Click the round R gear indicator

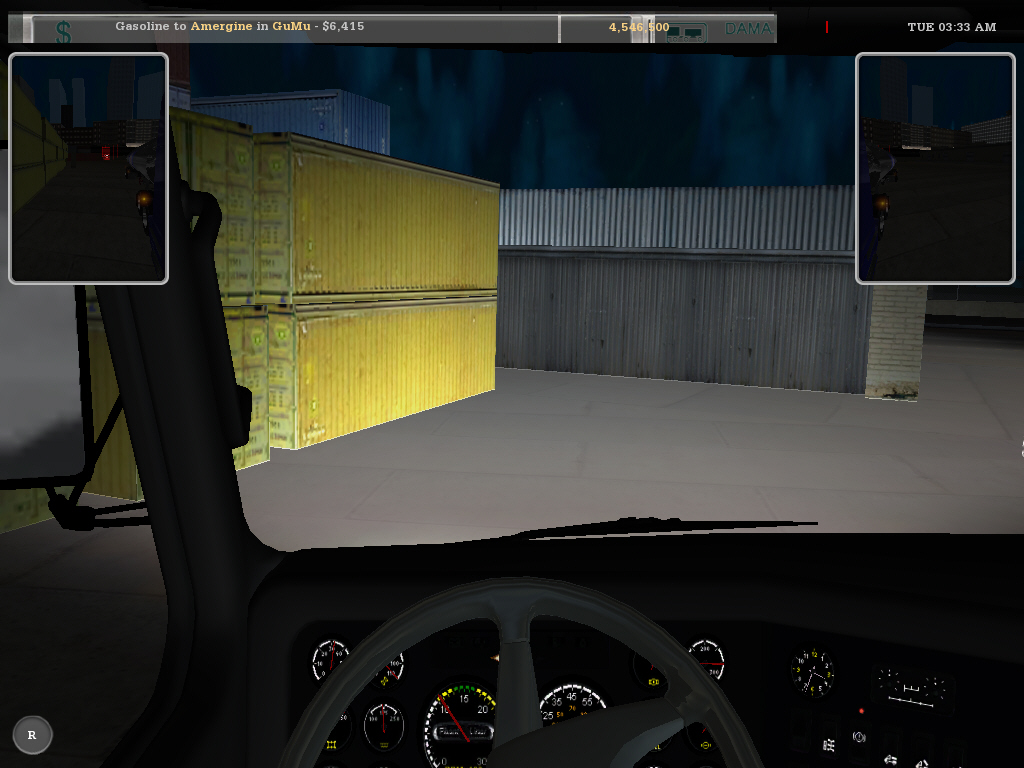pyautogui.click(x=32, y=735)
